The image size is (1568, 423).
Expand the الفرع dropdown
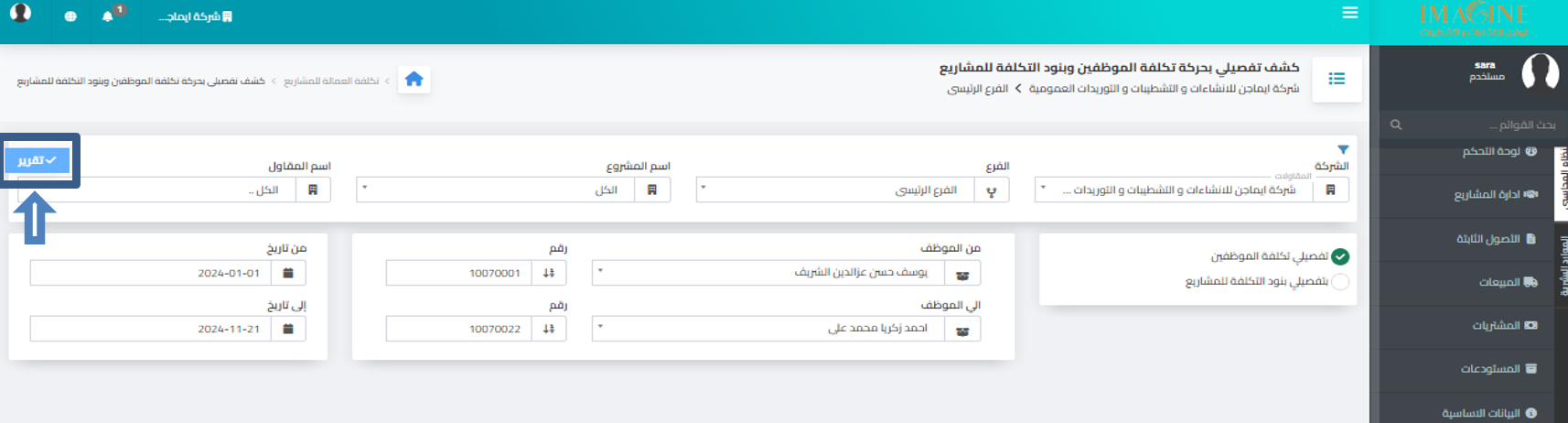853,190
